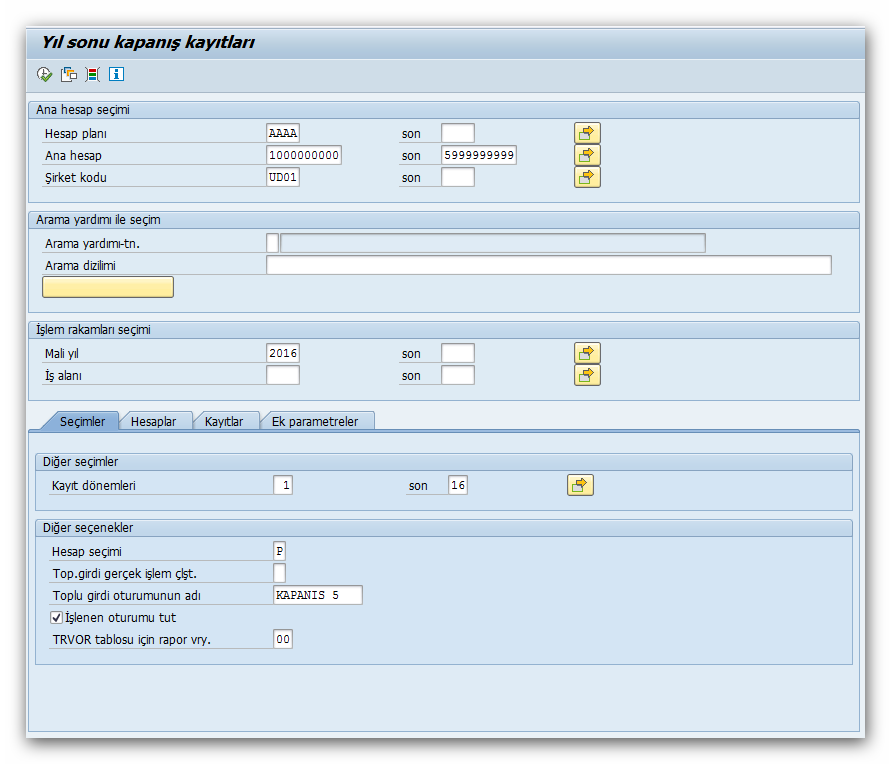This screenshot has width=891, height=764.
Task: Click the 'Kayıt dönemleri' label
Action: (94, 486)
